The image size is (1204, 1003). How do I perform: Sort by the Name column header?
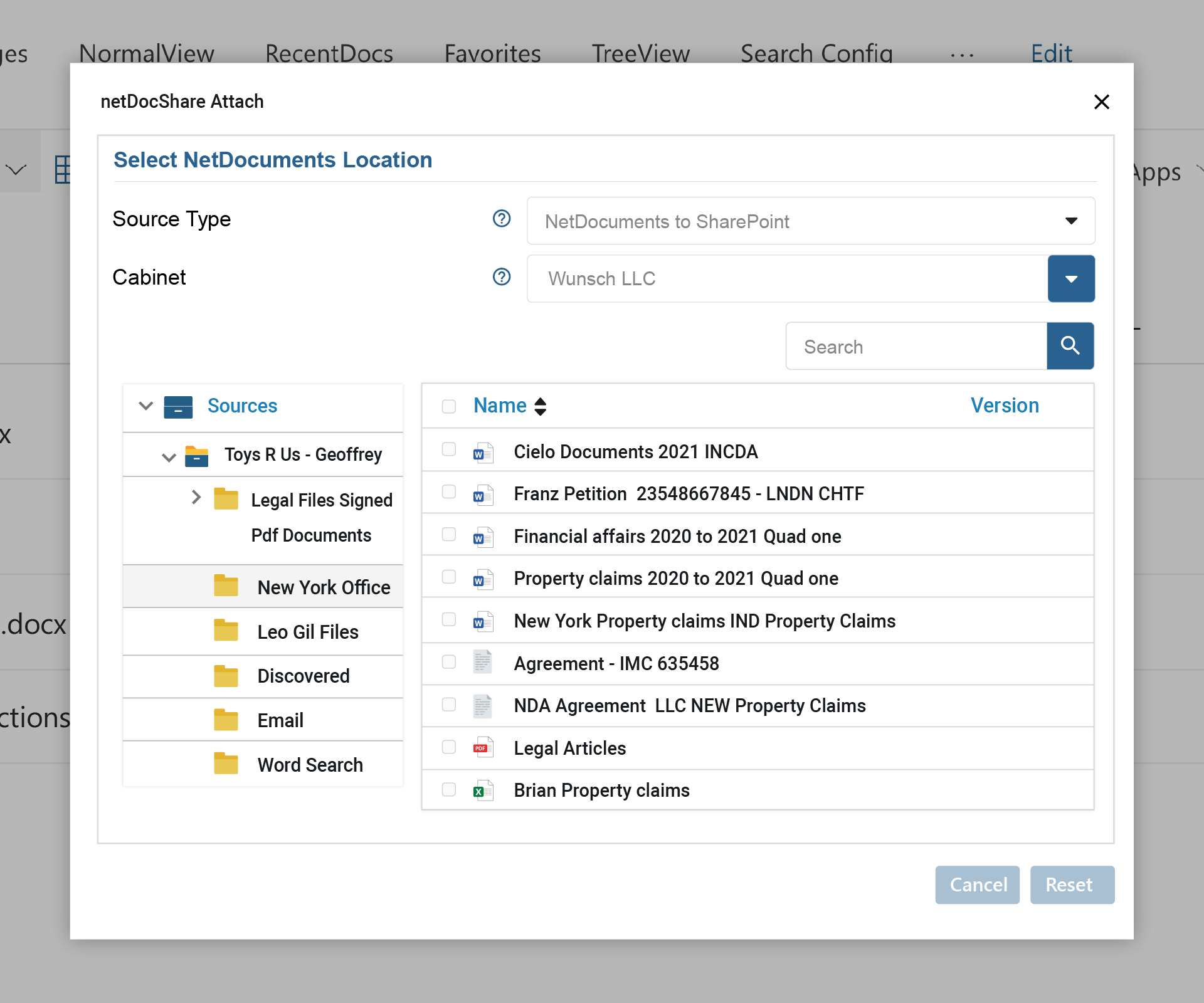(500, 406)
